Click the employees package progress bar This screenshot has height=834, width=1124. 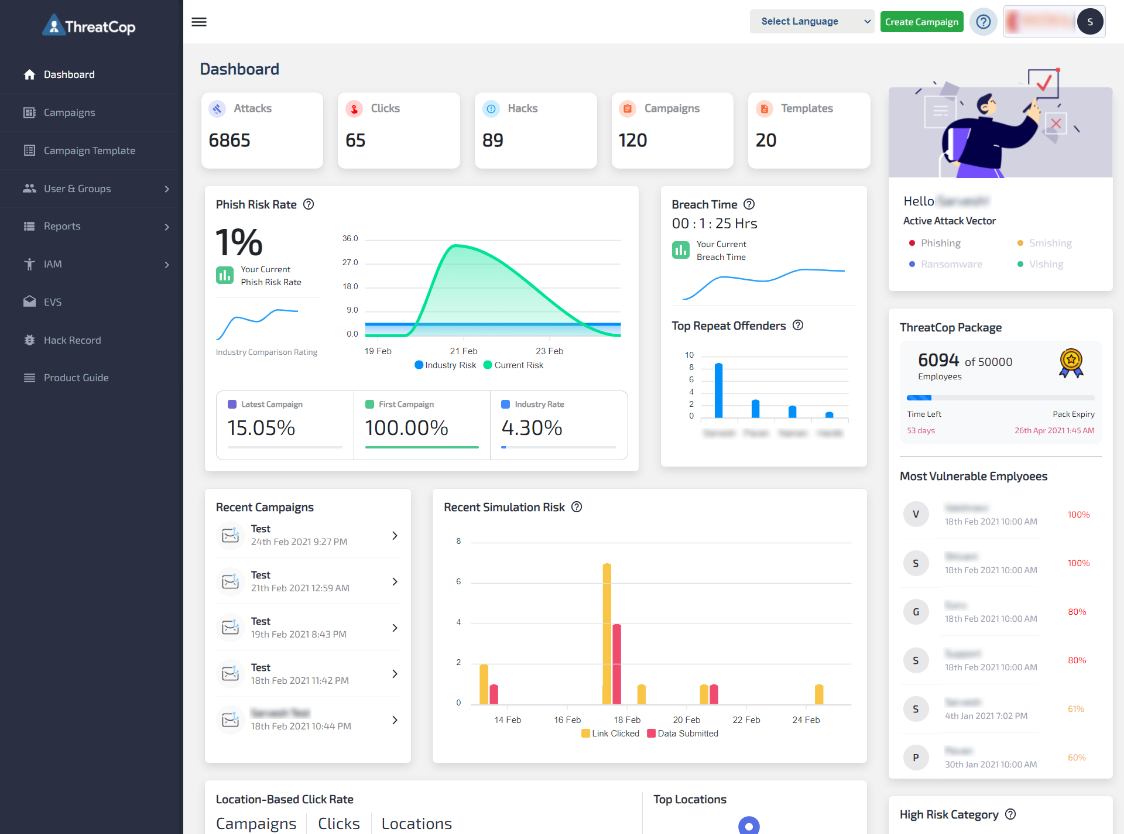point(1000,397)
